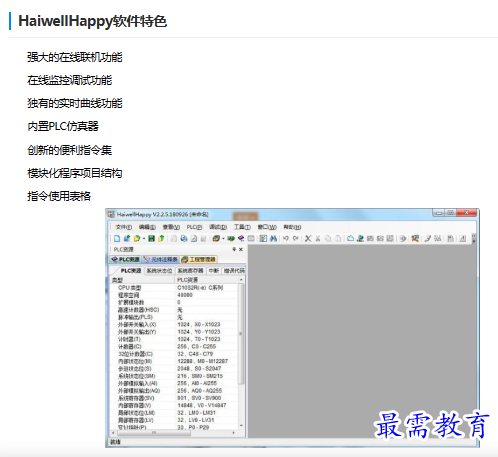Select the 系统状态位 sub-tab
This screenshot has height=457, width=498.
(159, 270)
